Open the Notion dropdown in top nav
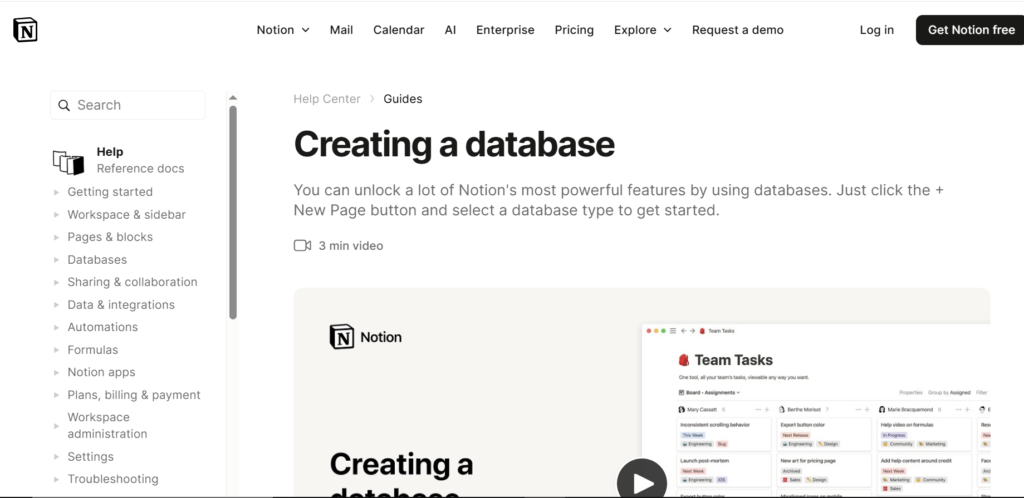 [283, 30]
